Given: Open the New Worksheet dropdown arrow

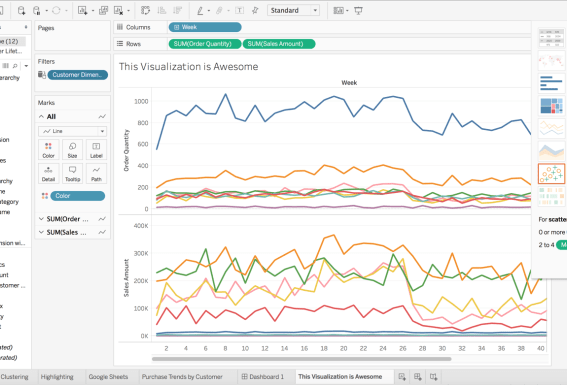Looking at the screenshot, I should click(93, 11).
